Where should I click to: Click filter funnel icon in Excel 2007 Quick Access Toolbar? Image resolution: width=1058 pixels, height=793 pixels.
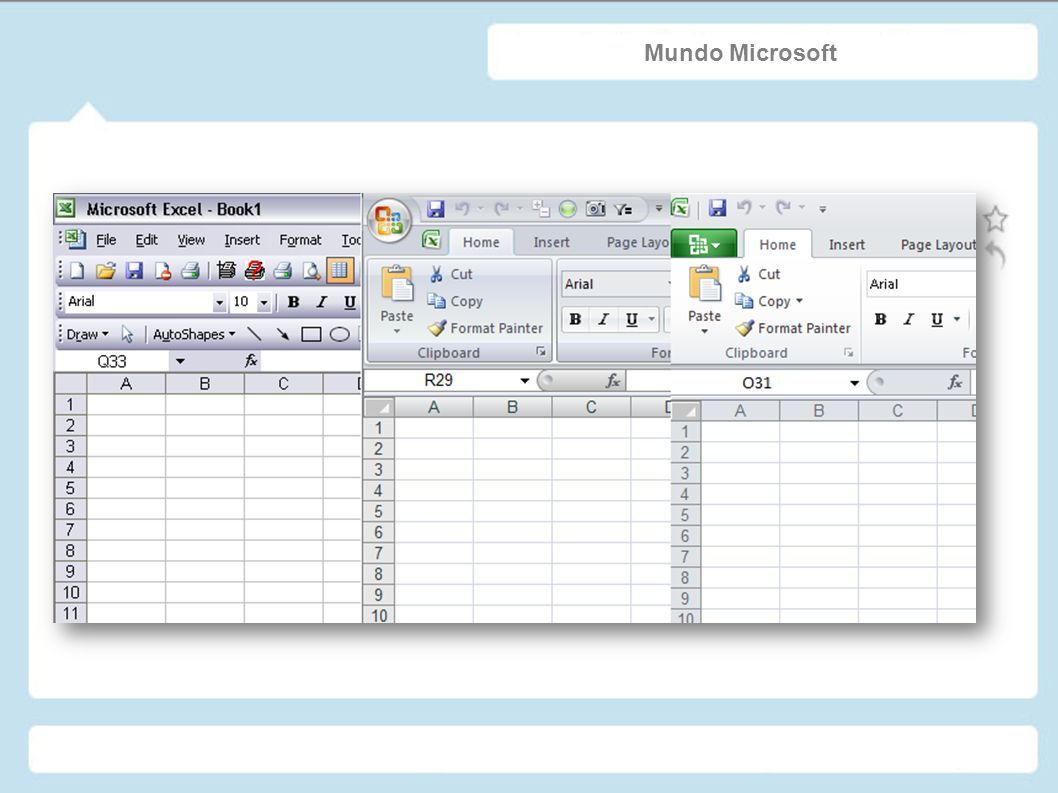[x=623, y=209]
